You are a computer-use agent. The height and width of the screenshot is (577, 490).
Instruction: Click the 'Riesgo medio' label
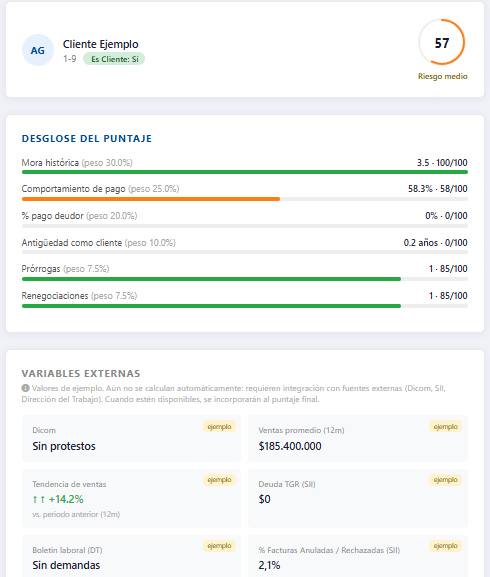[443, 76]
